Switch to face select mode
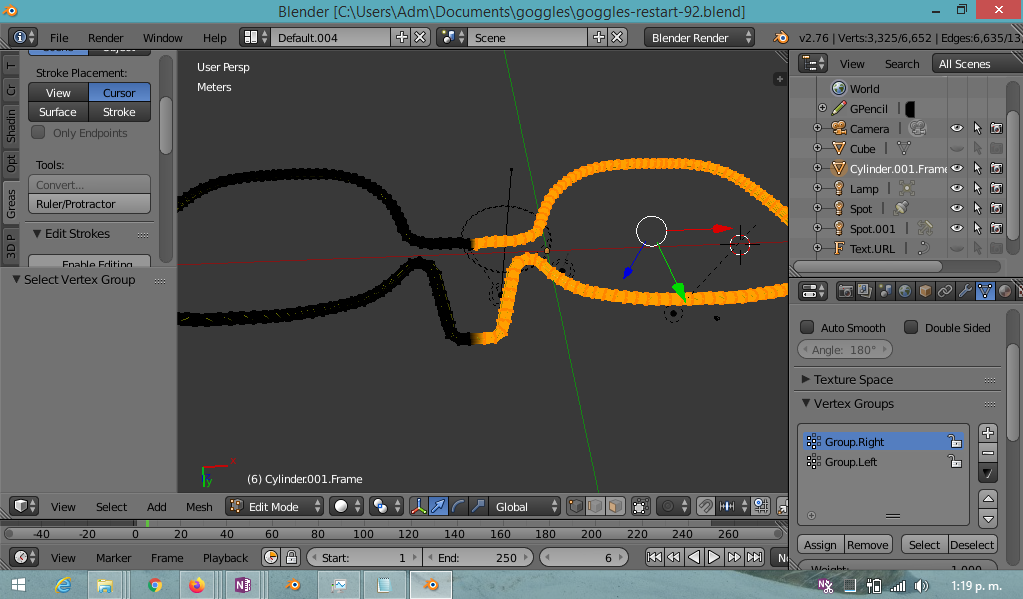Viewport: 1023px width, 599px height. coord(615,506)
